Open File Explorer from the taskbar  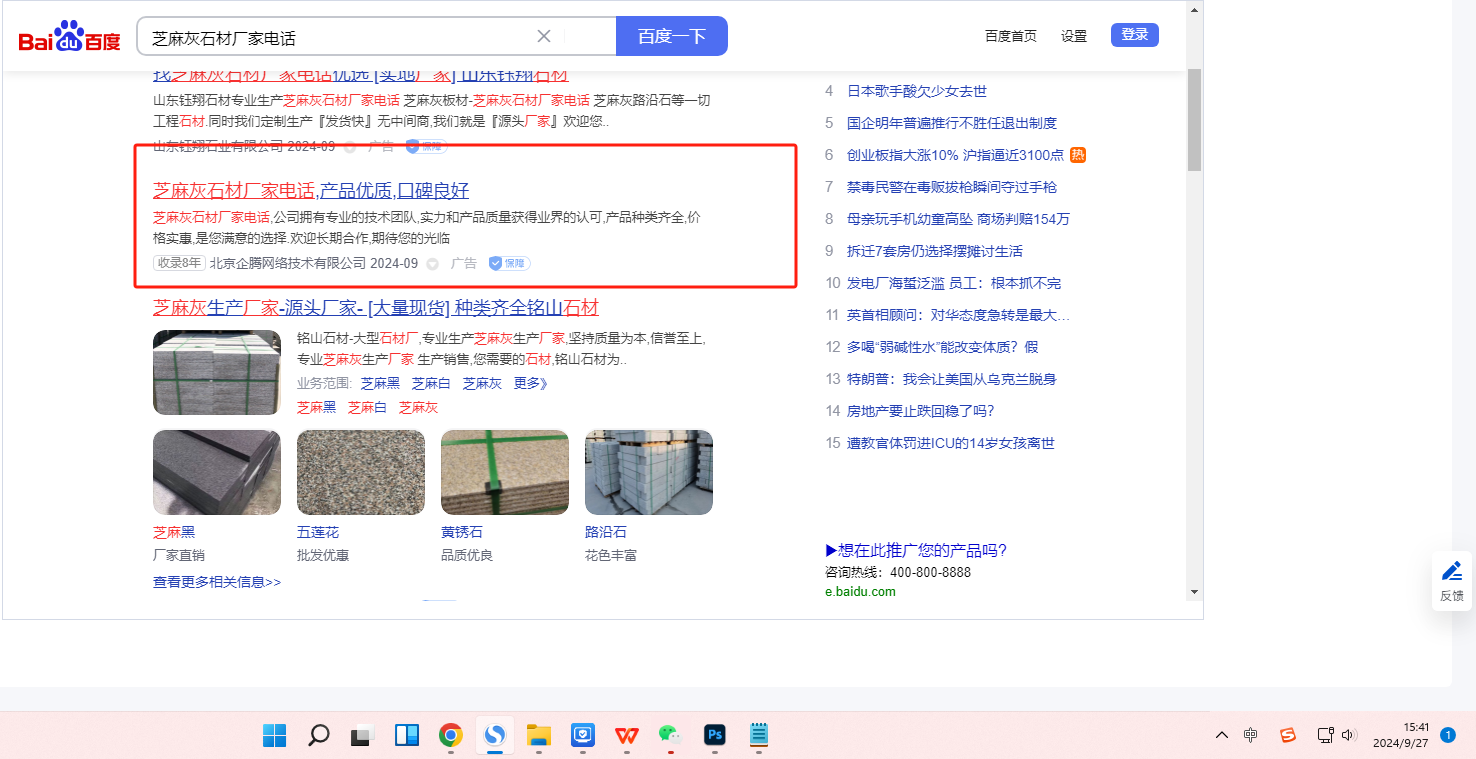pos(539,736)
